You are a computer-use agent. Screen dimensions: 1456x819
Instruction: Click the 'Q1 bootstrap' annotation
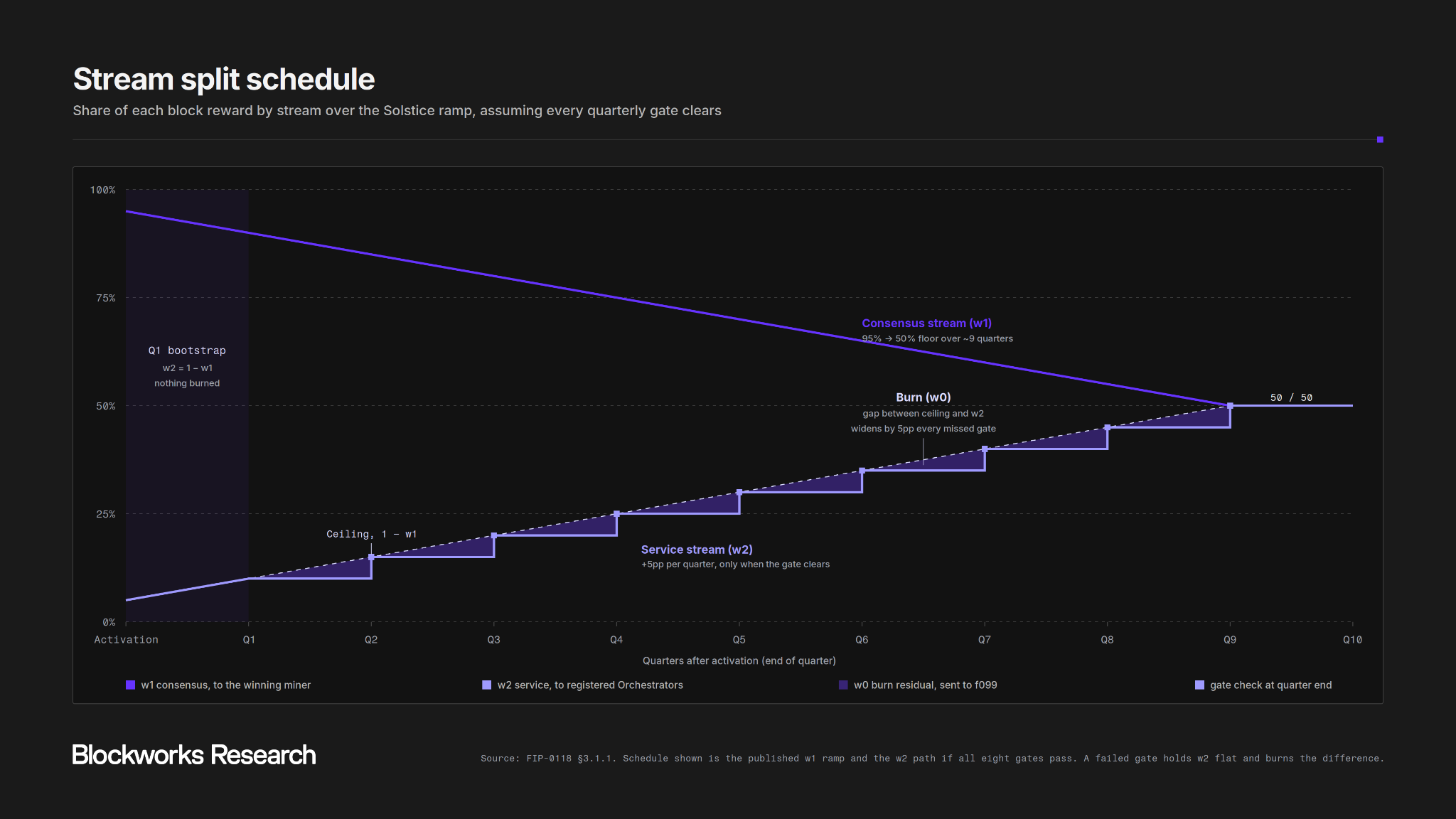[x=187, y=350]
